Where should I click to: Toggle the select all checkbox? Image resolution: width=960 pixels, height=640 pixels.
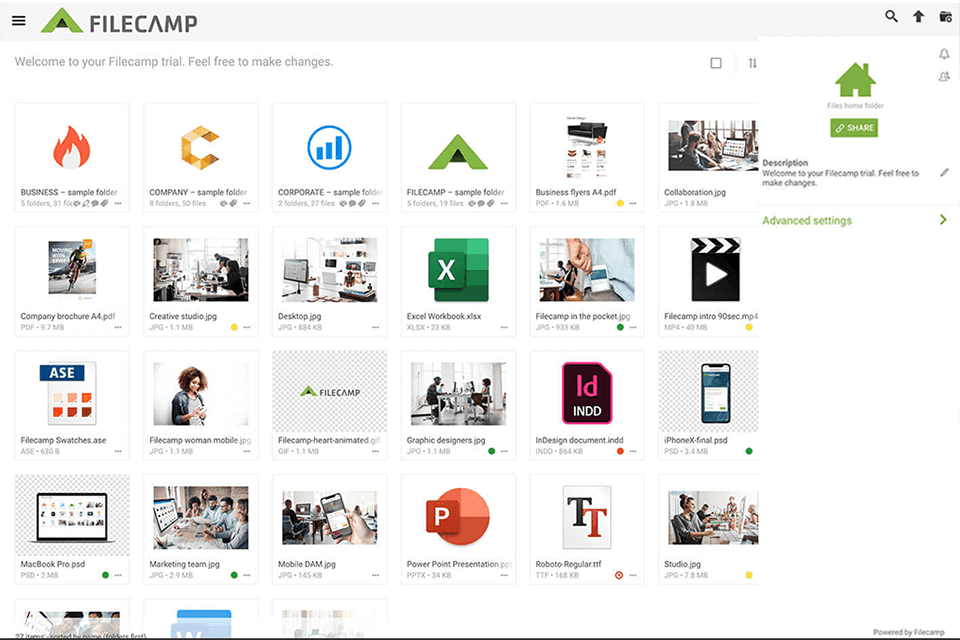click(x=716, y=63)
